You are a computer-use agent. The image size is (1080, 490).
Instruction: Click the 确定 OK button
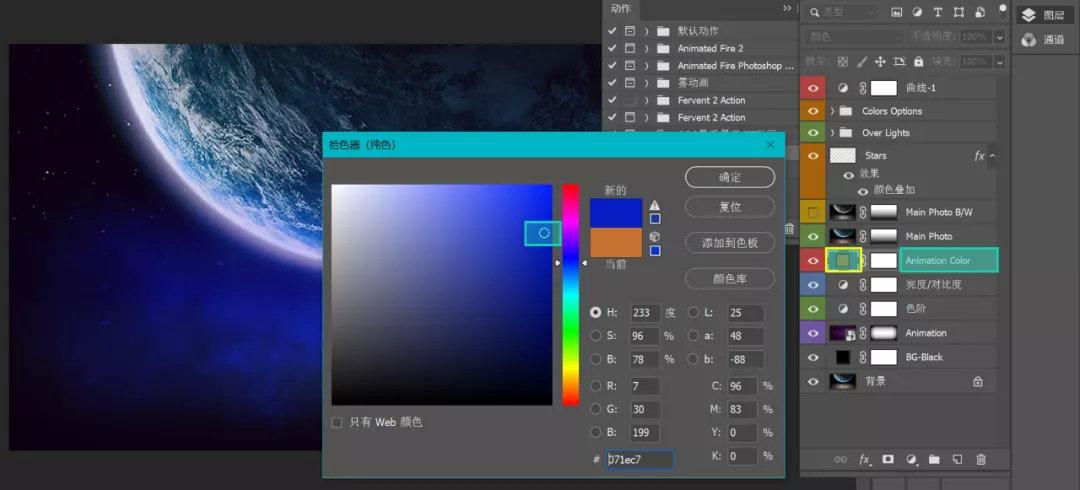(x=730, y=177)
